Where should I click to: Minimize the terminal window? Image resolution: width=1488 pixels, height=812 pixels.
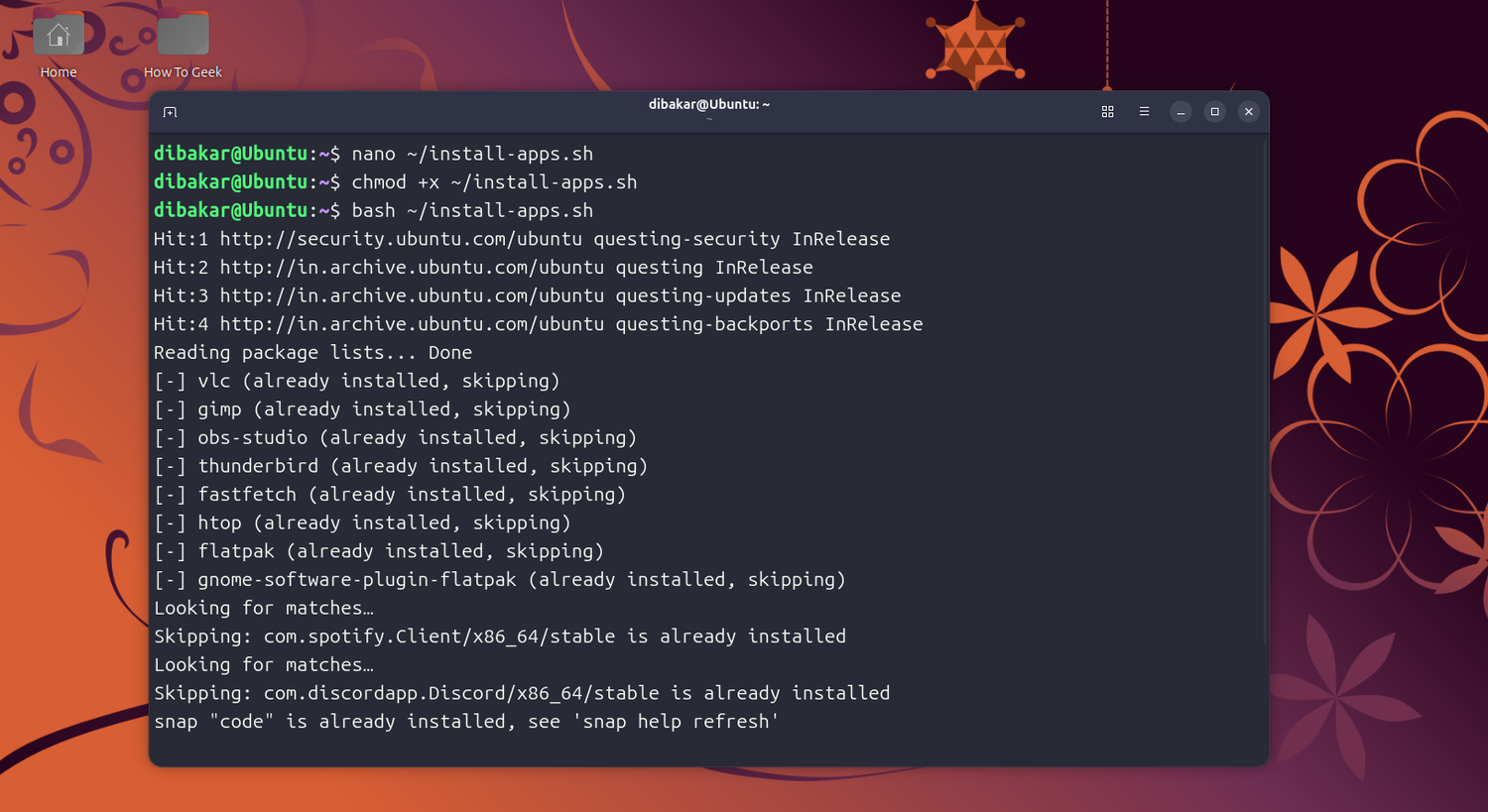pos(1180,112)
